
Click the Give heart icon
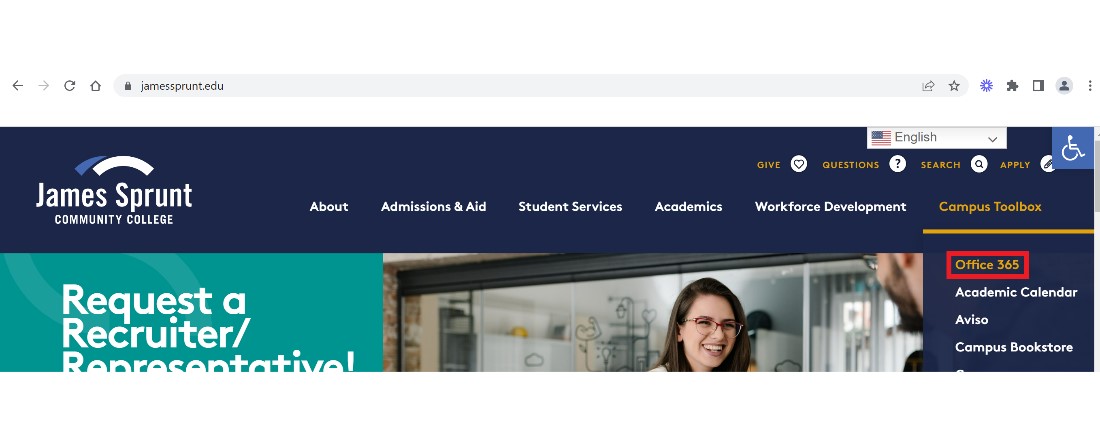[798, 164]
